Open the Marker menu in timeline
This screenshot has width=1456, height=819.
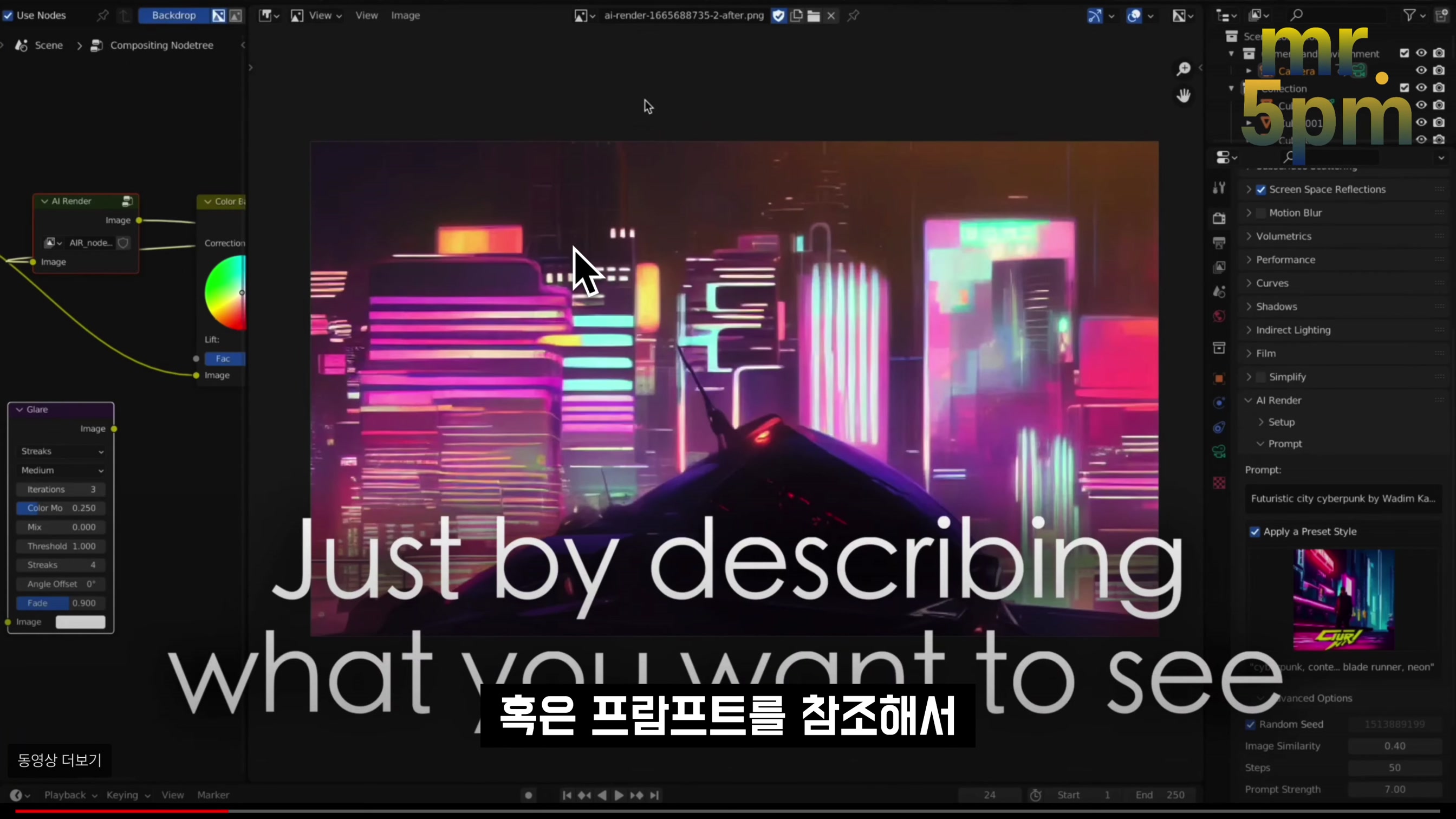[213, 795]
